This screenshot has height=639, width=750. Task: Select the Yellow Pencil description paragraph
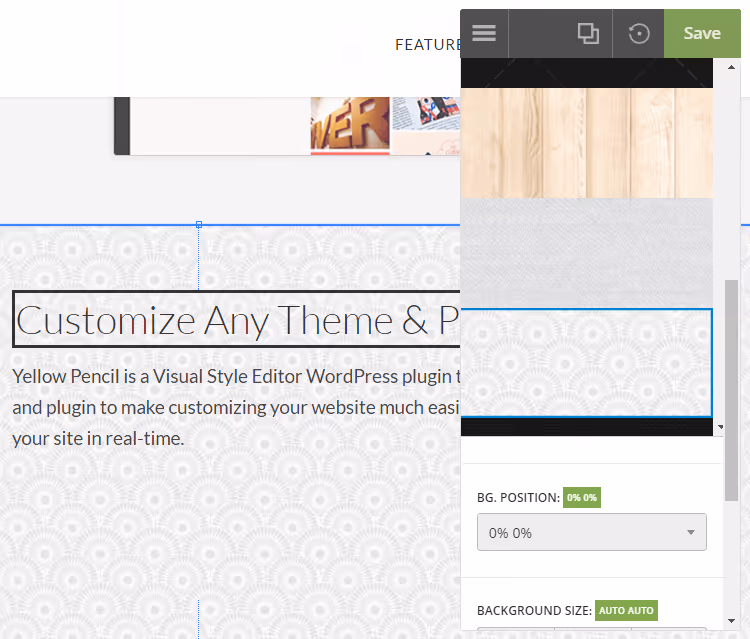click(236, 408)
